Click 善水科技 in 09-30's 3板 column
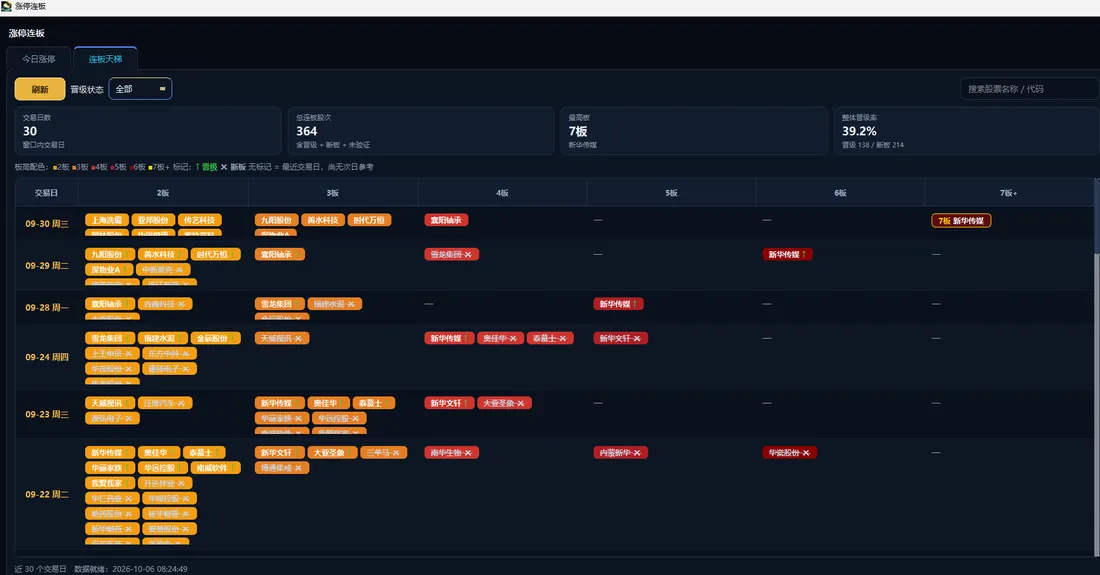This screenshot has height=575, width=1100. (323, 220)
